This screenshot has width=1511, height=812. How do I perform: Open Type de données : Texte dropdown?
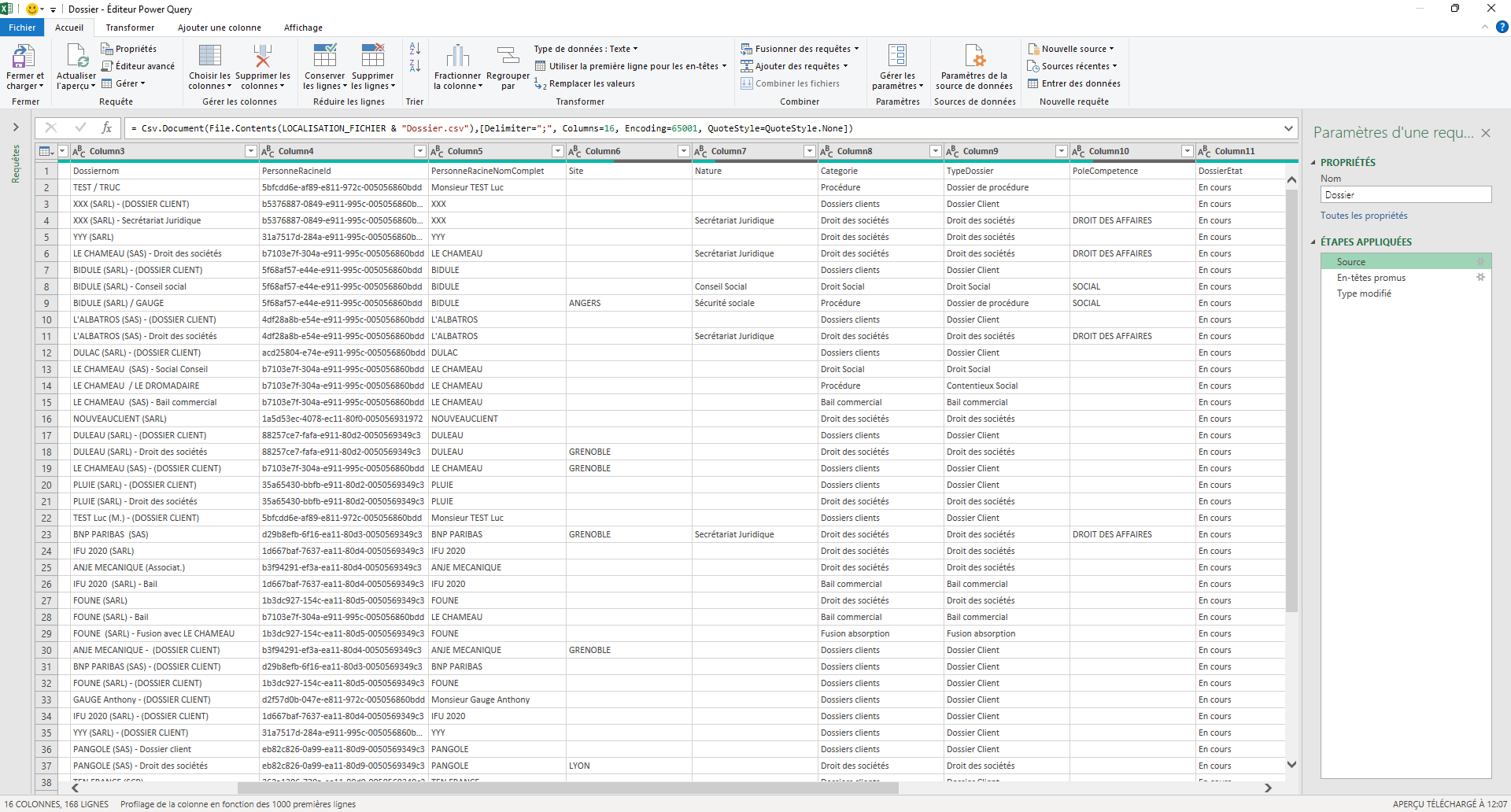coord(586,49)
